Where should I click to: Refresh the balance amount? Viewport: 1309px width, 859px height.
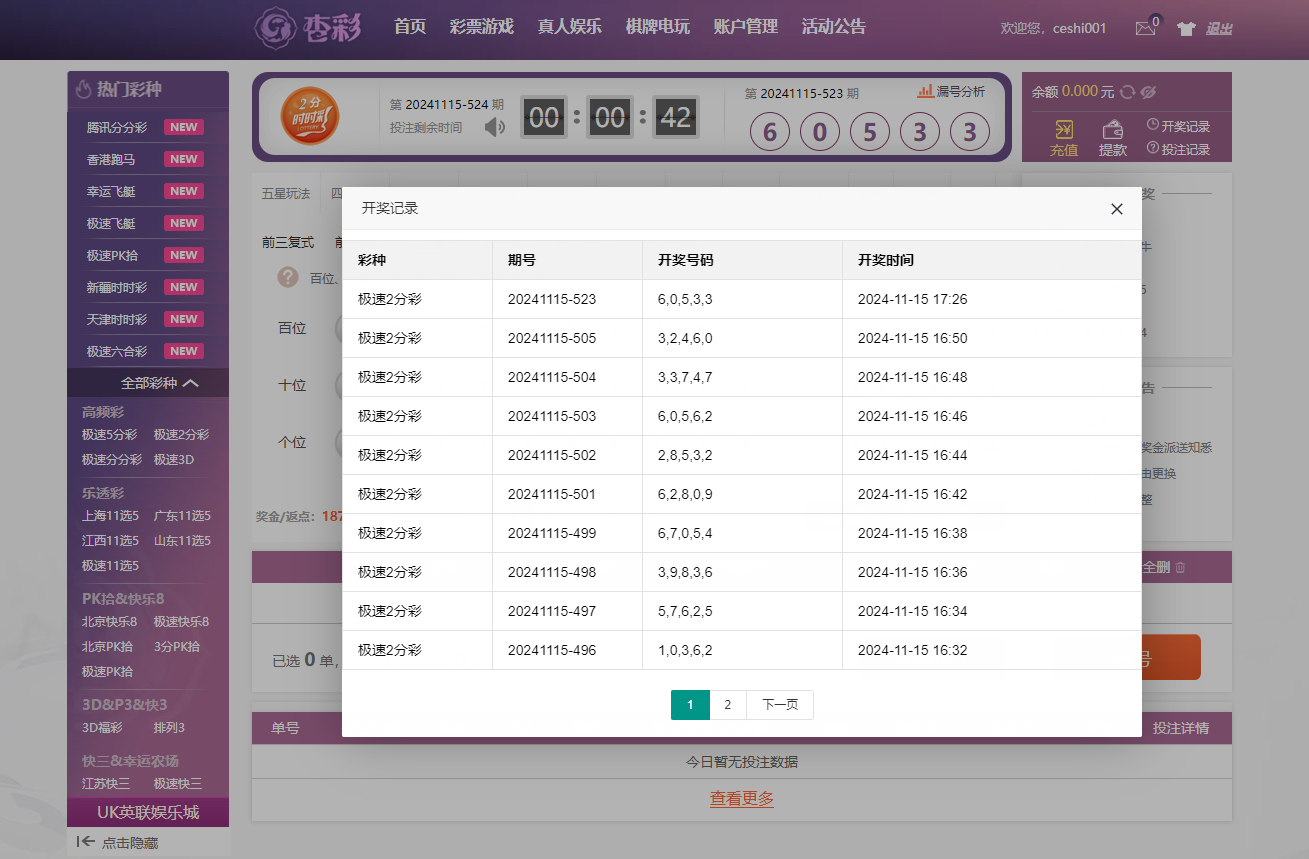(x=1127, y=92)
